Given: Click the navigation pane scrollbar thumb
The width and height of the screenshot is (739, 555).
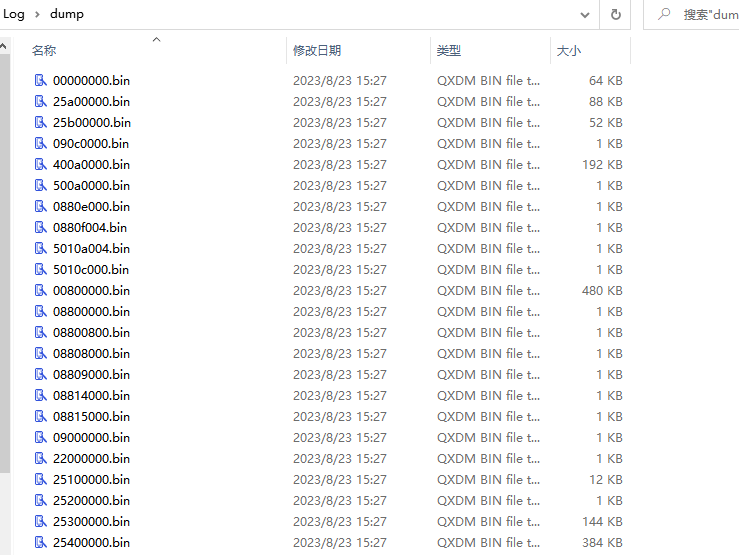Looking at the screenshot, I should pyautogui.click(x=5, y=264).
